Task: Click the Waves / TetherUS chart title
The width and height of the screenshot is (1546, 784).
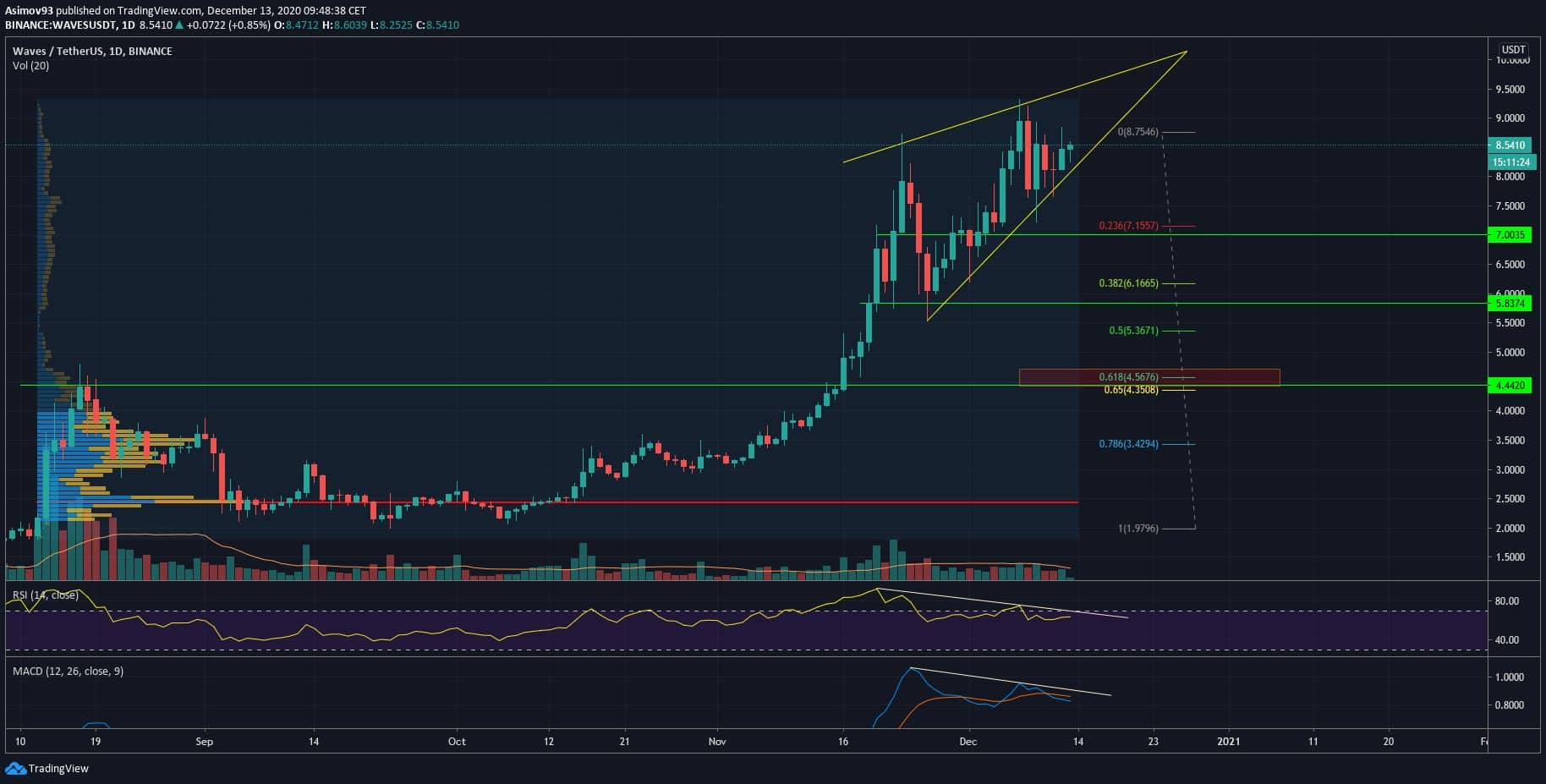Action: click(x=92, y=52)
